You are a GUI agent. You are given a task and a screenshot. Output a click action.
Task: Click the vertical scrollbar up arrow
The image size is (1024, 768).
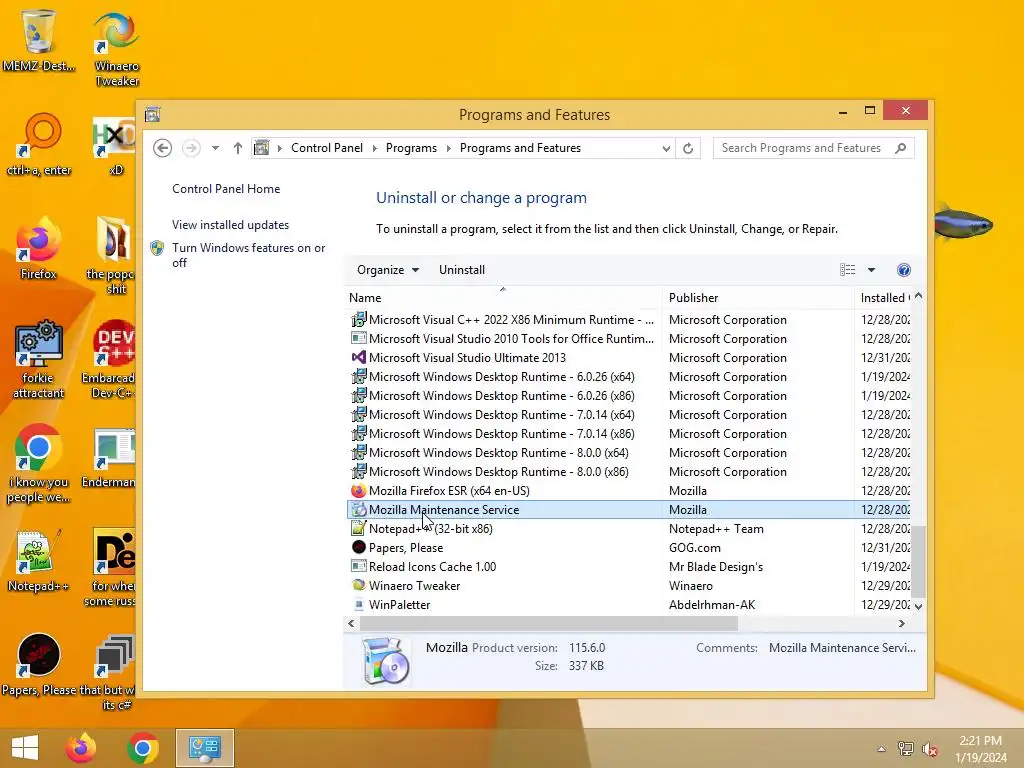pyautogui.click(x=918, y=296)
